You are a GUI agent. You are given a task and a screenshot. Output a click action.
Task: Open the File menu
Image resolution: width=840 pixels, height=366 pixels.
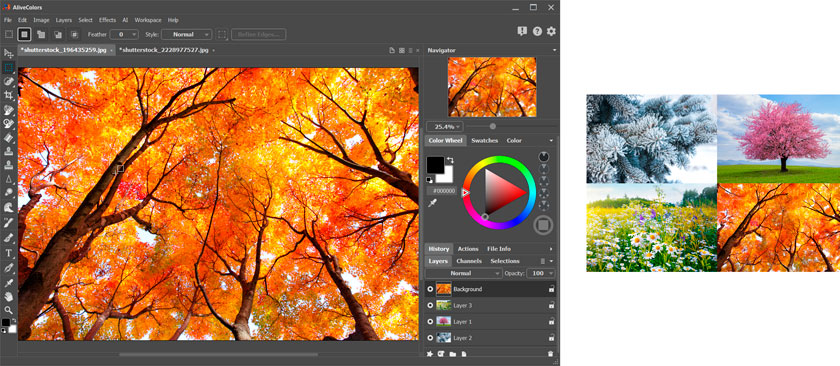[x=8, y=20]
